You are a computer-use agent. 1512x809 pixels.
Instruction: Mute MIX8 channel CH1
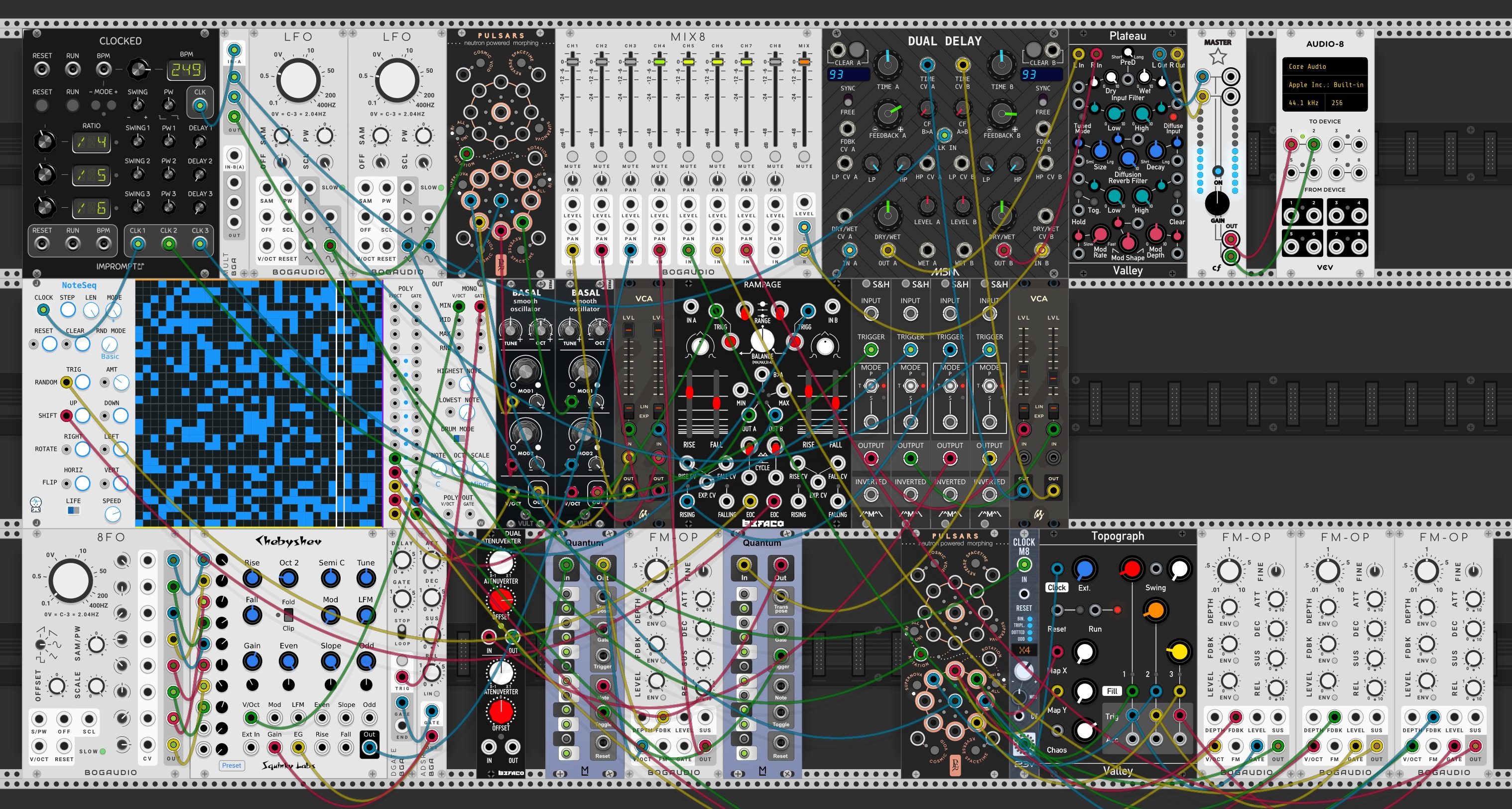572,156
